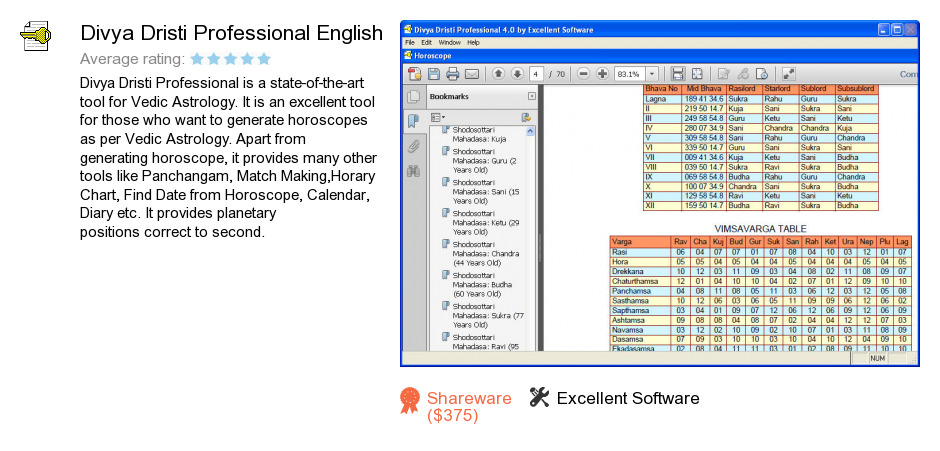The image size is (940, 451).
Task: Zoom in with the plus button
Action: (602, 74)
